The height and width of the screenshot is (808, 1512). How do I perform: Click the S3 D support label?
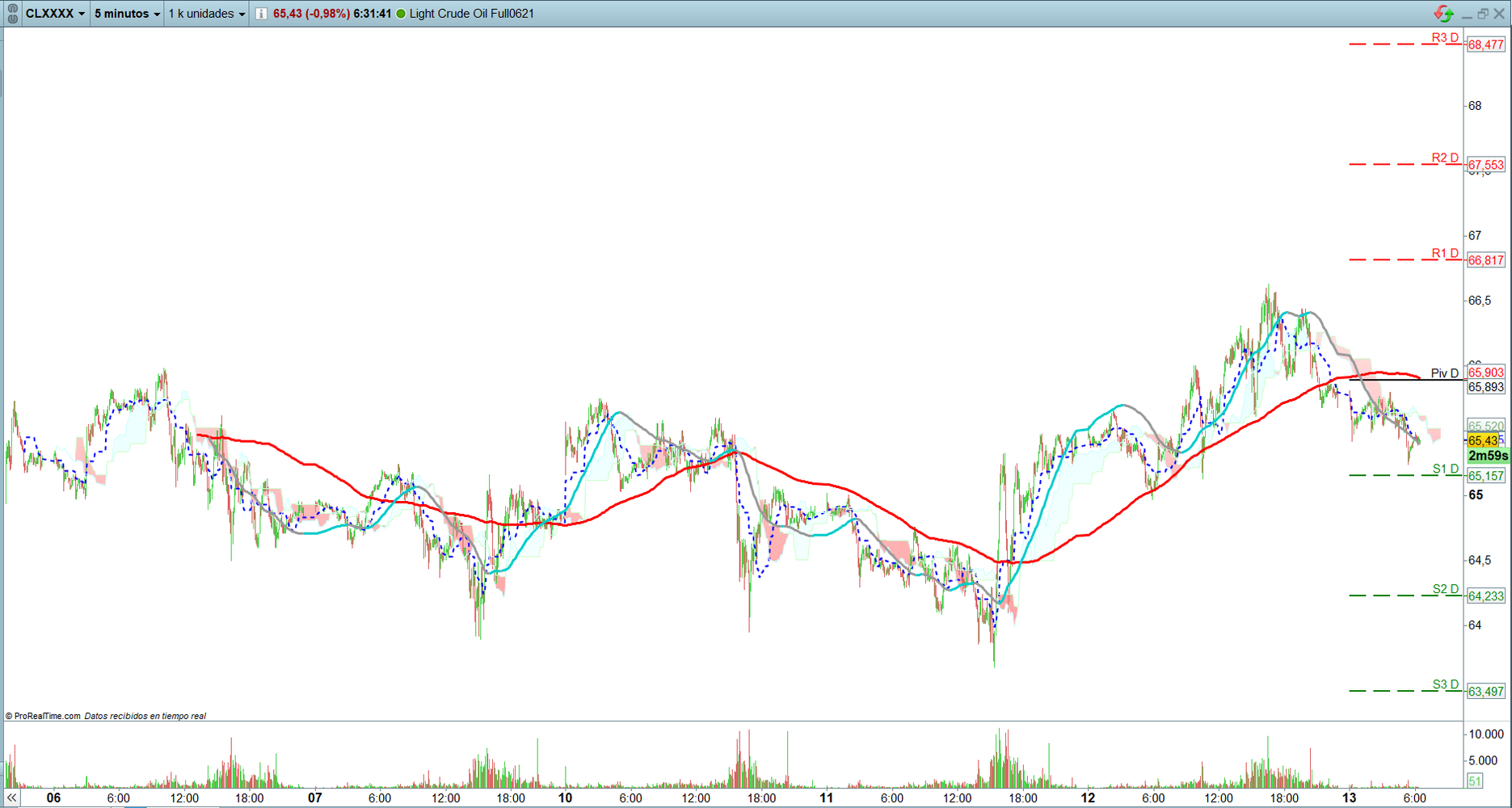pyautogui.click(x=1446, y=684)
